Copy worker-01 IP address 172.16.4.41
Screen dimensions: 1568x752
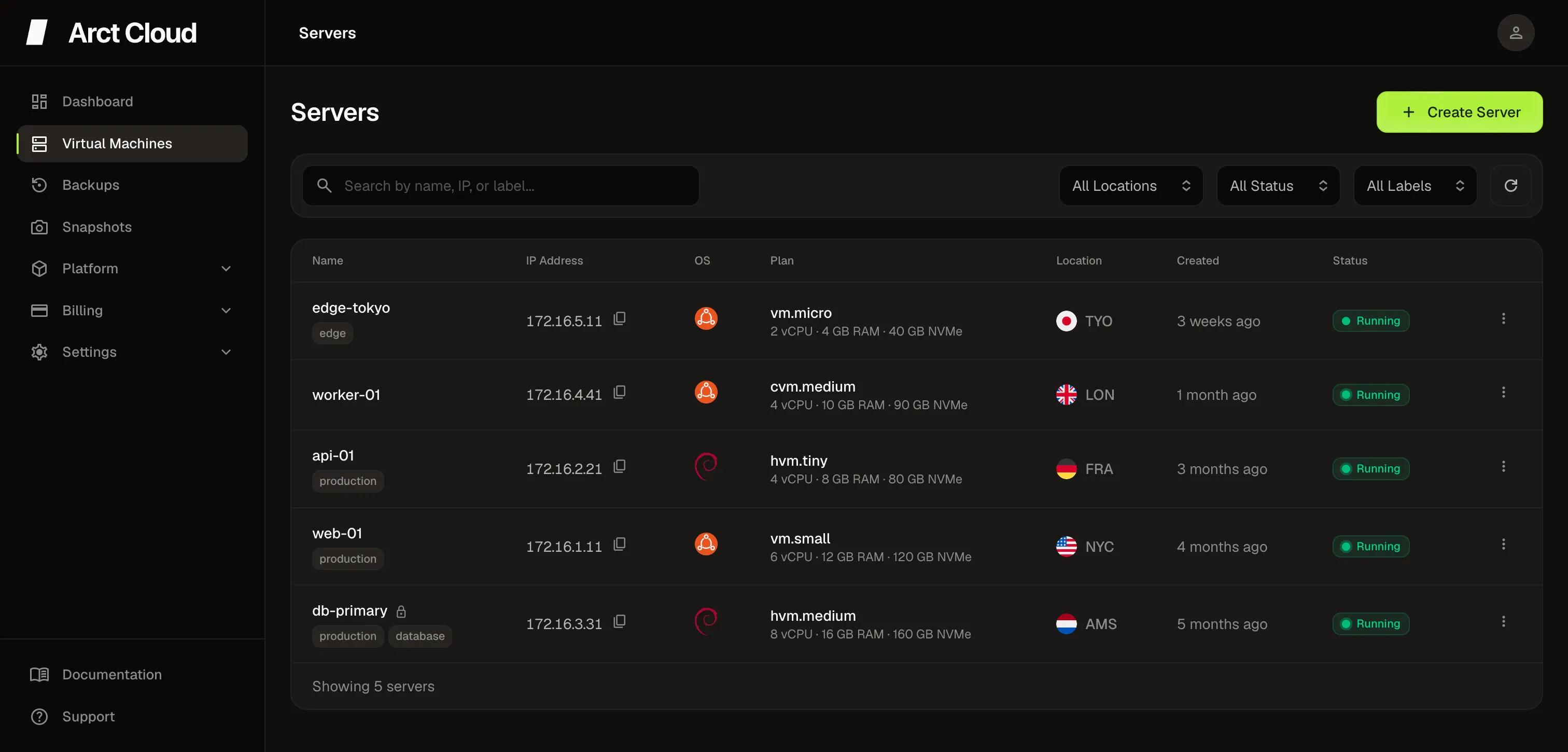pos(619,392)
